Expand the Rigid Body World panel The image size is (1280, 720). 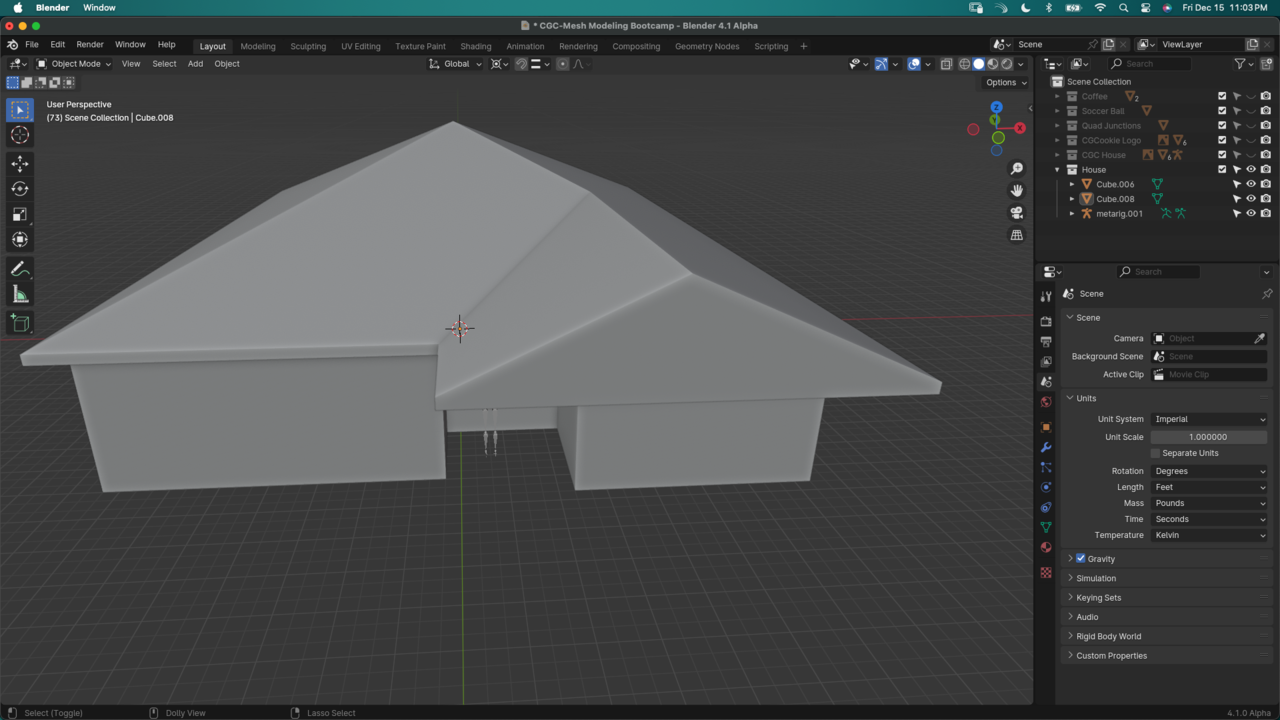pyautogui.click(x=1108, y=636)
